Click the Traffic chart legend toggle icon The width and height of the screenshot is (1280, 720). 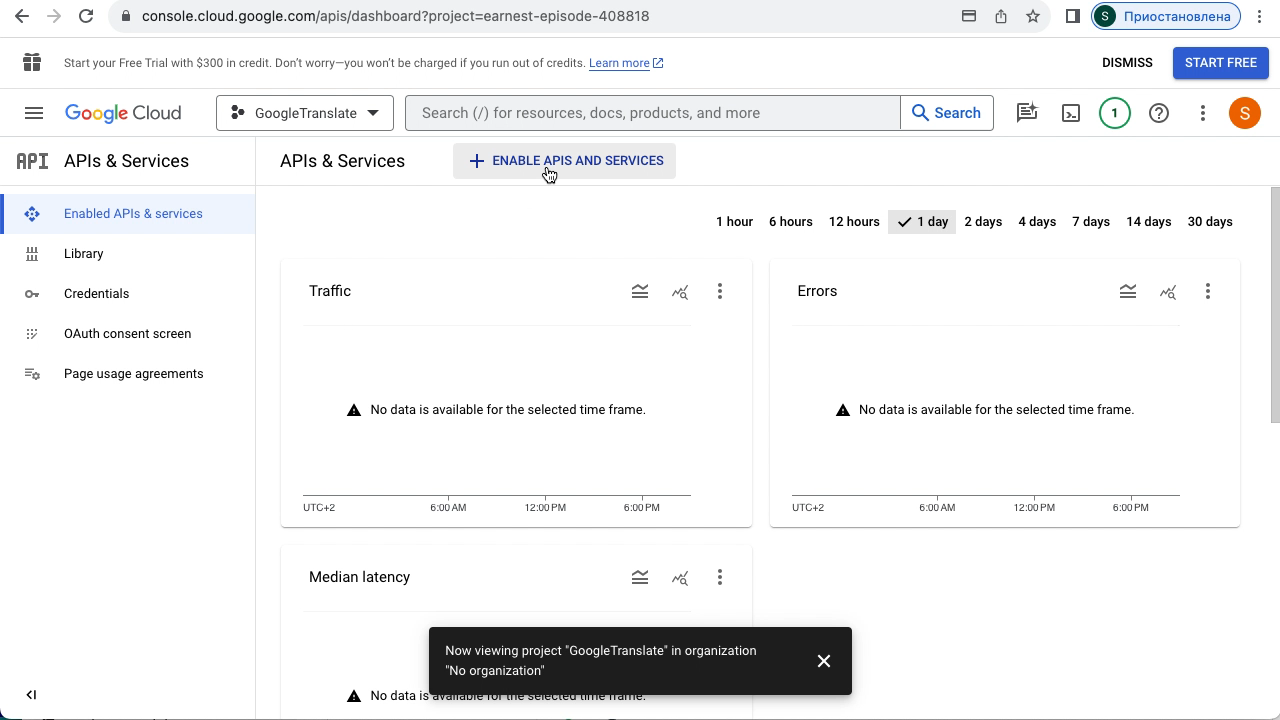click(x=640, y=292)
